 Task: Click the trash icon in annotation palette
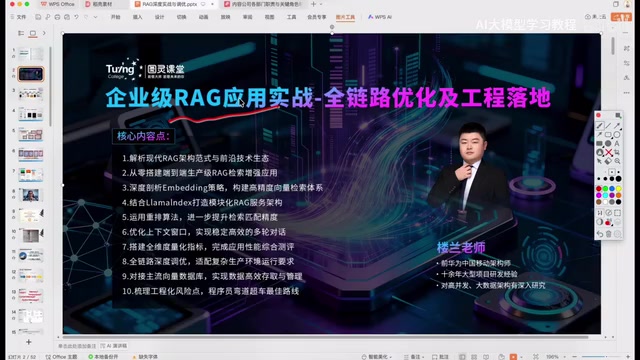609,234
